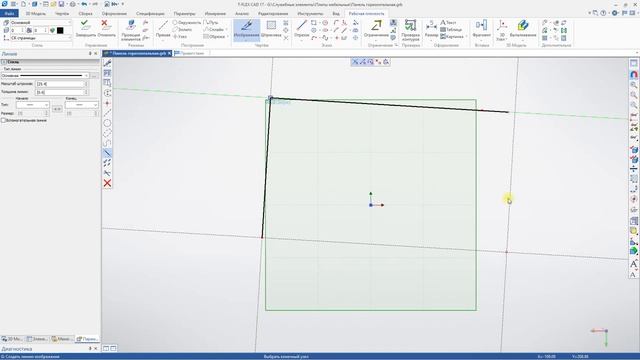
Task: Open the Параметры bottom panel tab
Action: click(87, 339)
